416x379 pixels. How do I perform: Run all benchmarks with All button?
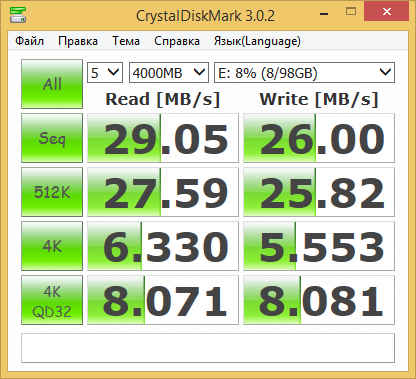pyautogui.click(x=52, y=84)
